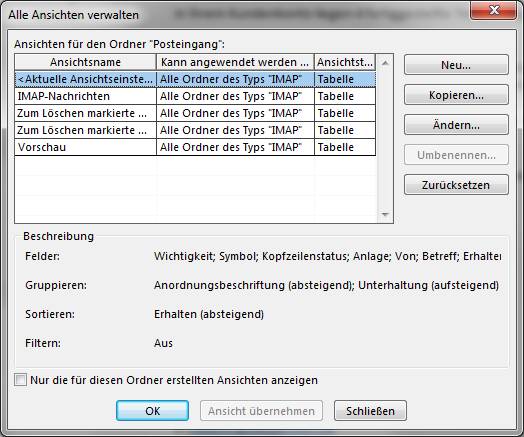
Task: Confirm the dialog with OK
Action: coord(152,411)
